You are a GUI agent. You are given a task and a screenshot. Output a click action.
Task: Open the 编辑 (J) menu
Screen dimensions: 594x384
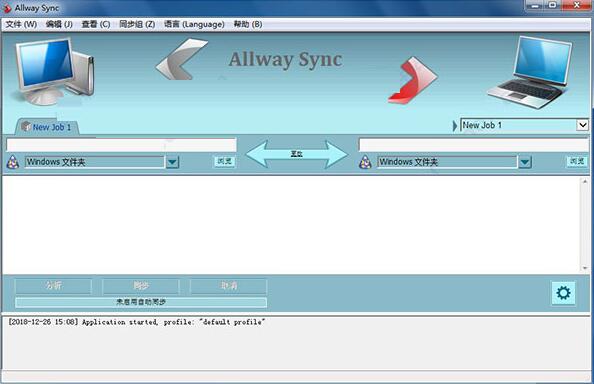[x=59, y=24]
